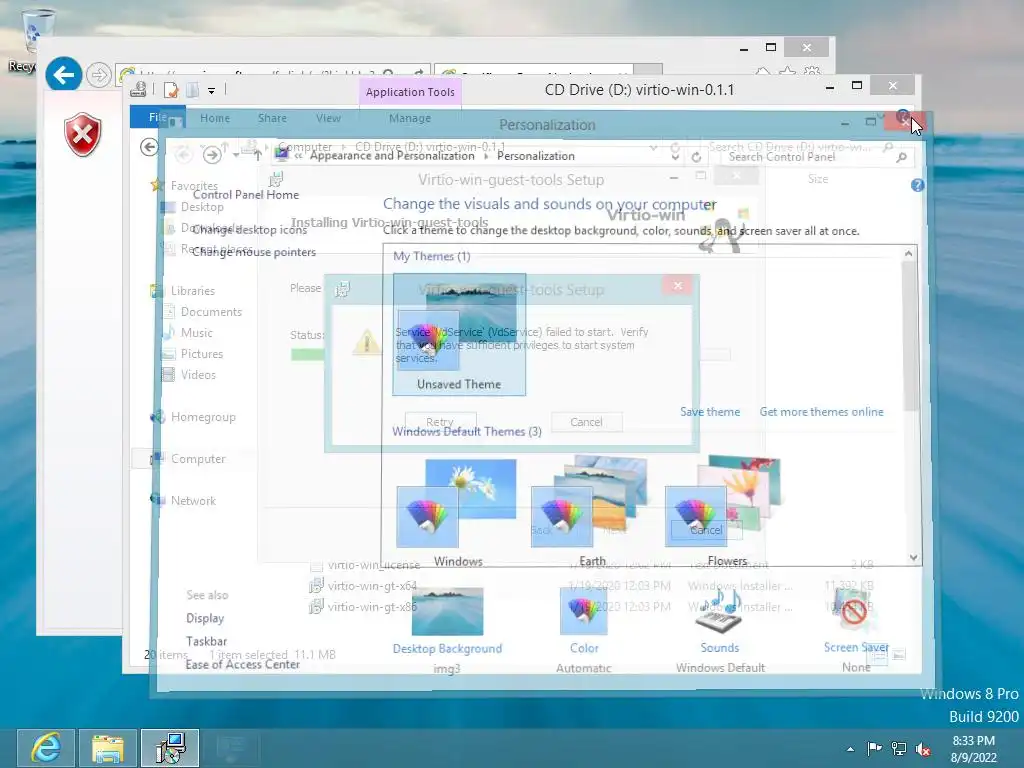This screenshot has height=768, width=1024.
Task: Click the Application Tools contextual tab header
Action: click(410, 92)
